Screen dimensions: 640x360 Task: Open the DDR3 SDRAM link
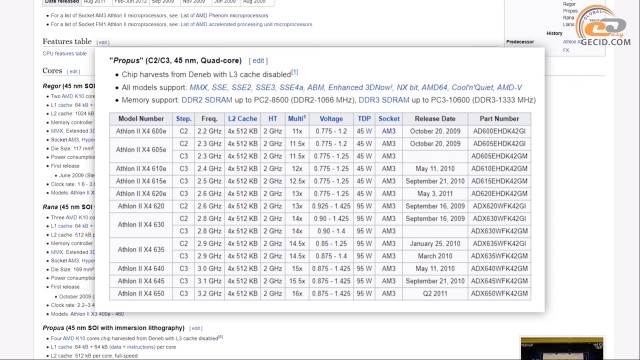(x=384, y=100)
